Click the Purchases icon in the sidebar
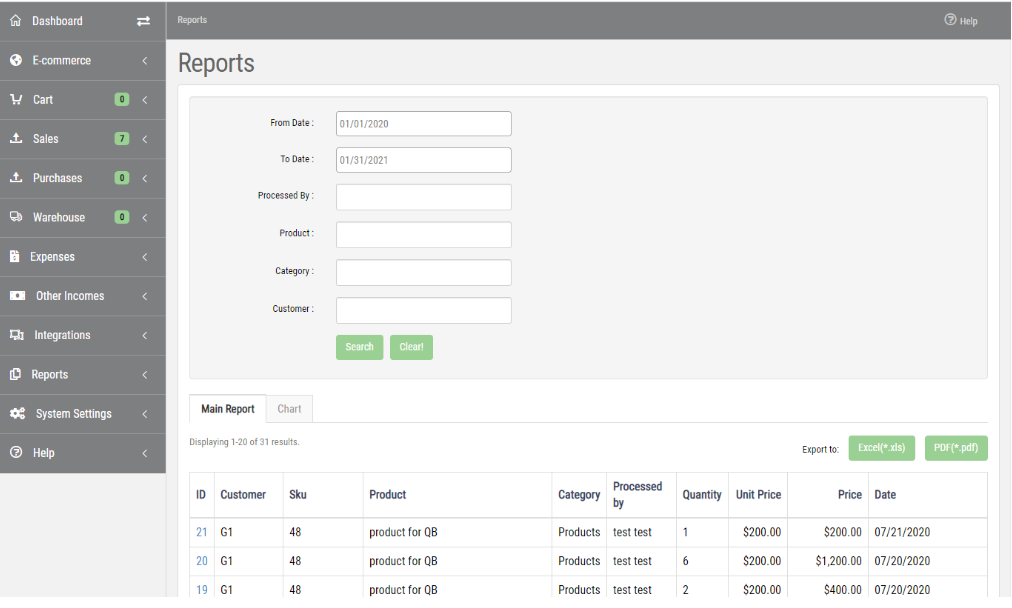The width and height of the screenshot is (1012, 608). pyautogui.click(x=15, y=178)
